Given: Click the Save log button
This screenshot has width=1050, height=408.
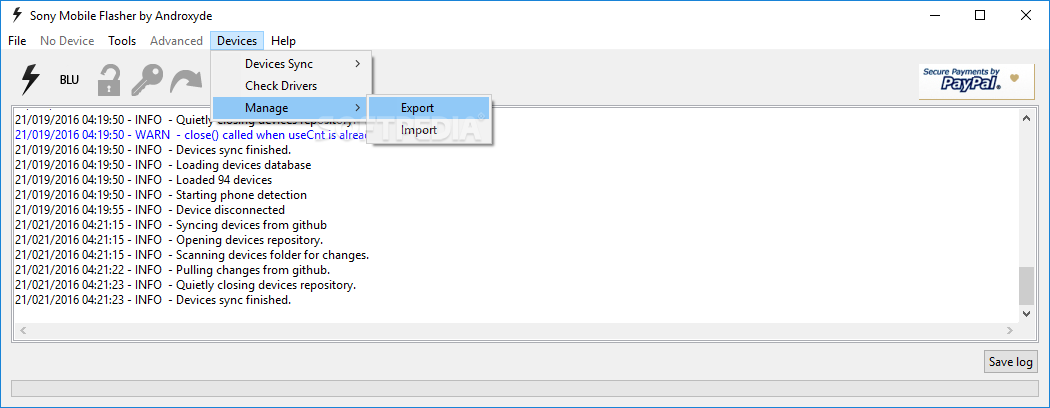Looking at the screenshot, I should tap(1010, 362).
